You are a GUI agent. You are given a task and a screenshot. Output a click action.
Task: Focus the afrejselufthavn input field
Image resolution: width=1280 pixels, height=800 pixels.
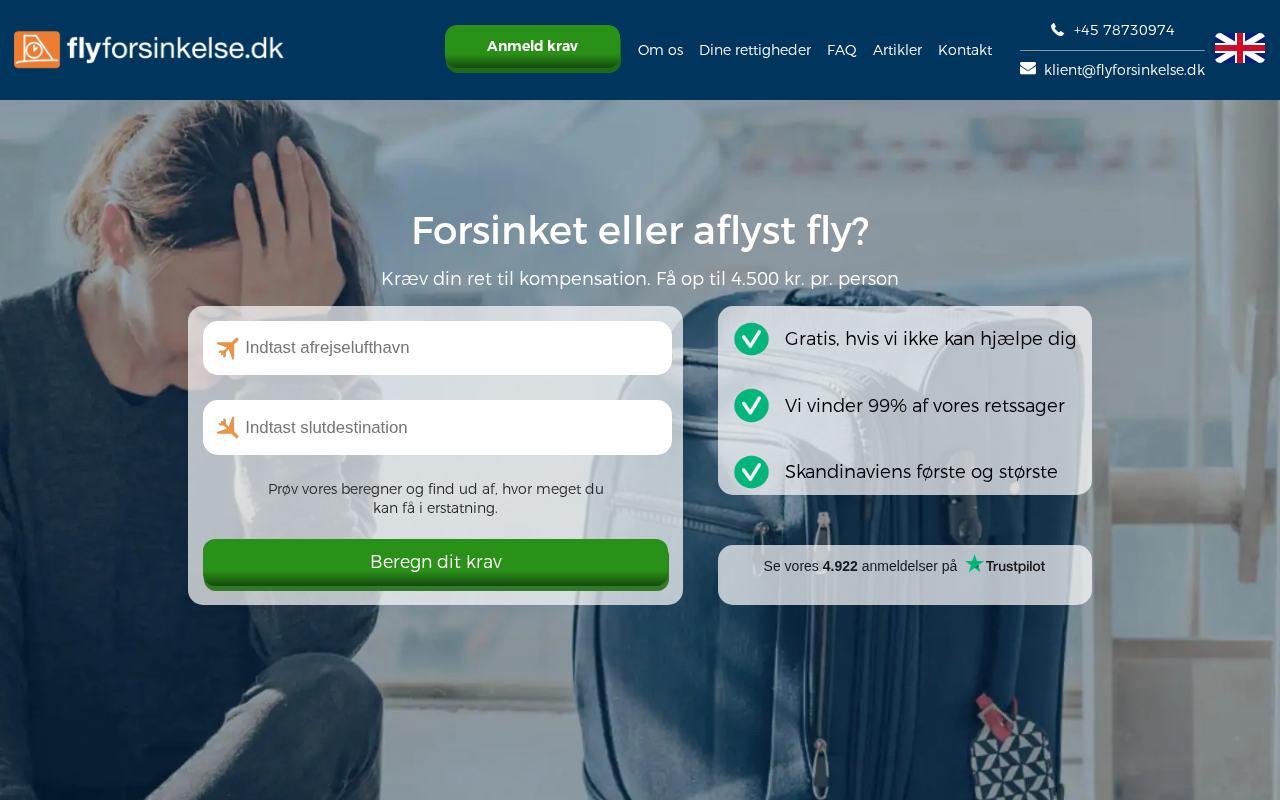pos(437,348)
